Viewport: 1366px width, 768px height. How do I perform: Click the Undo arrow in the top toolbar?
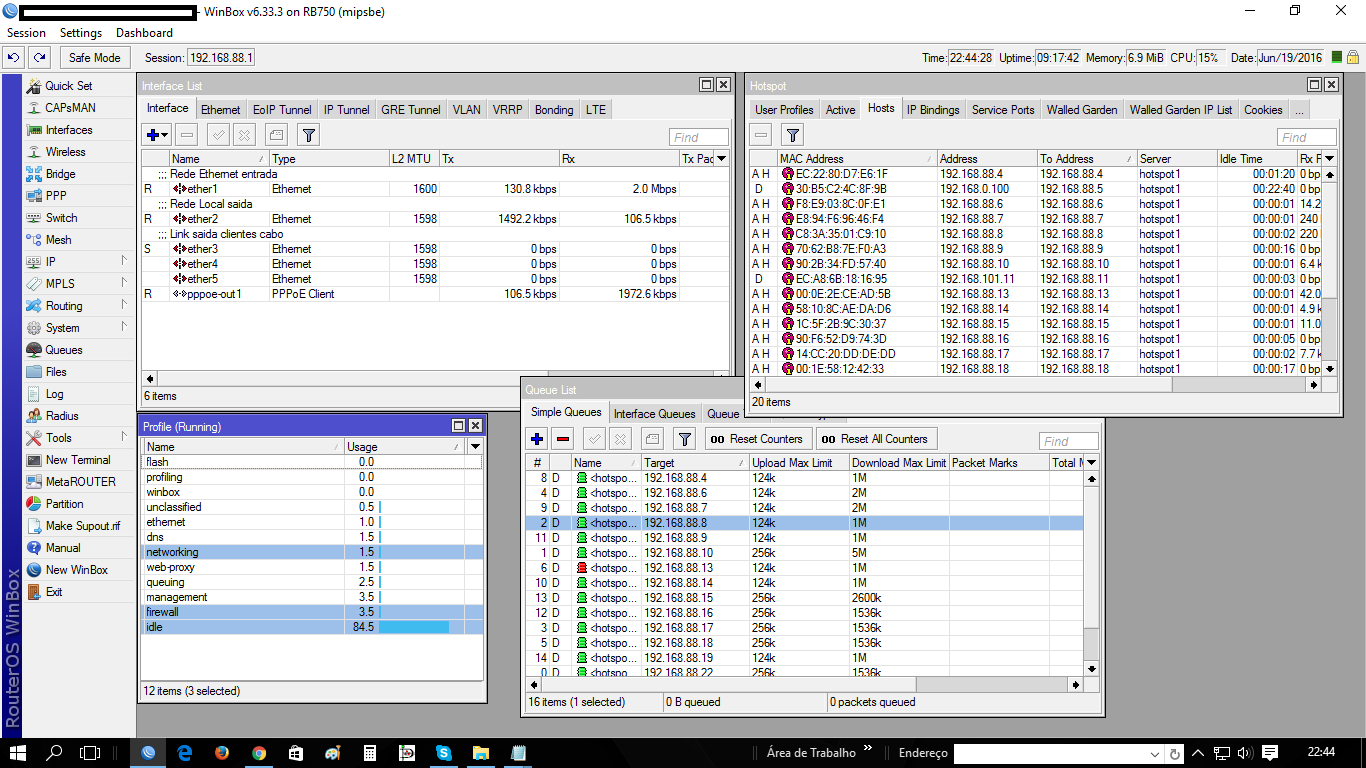click(x=14, y=58)
